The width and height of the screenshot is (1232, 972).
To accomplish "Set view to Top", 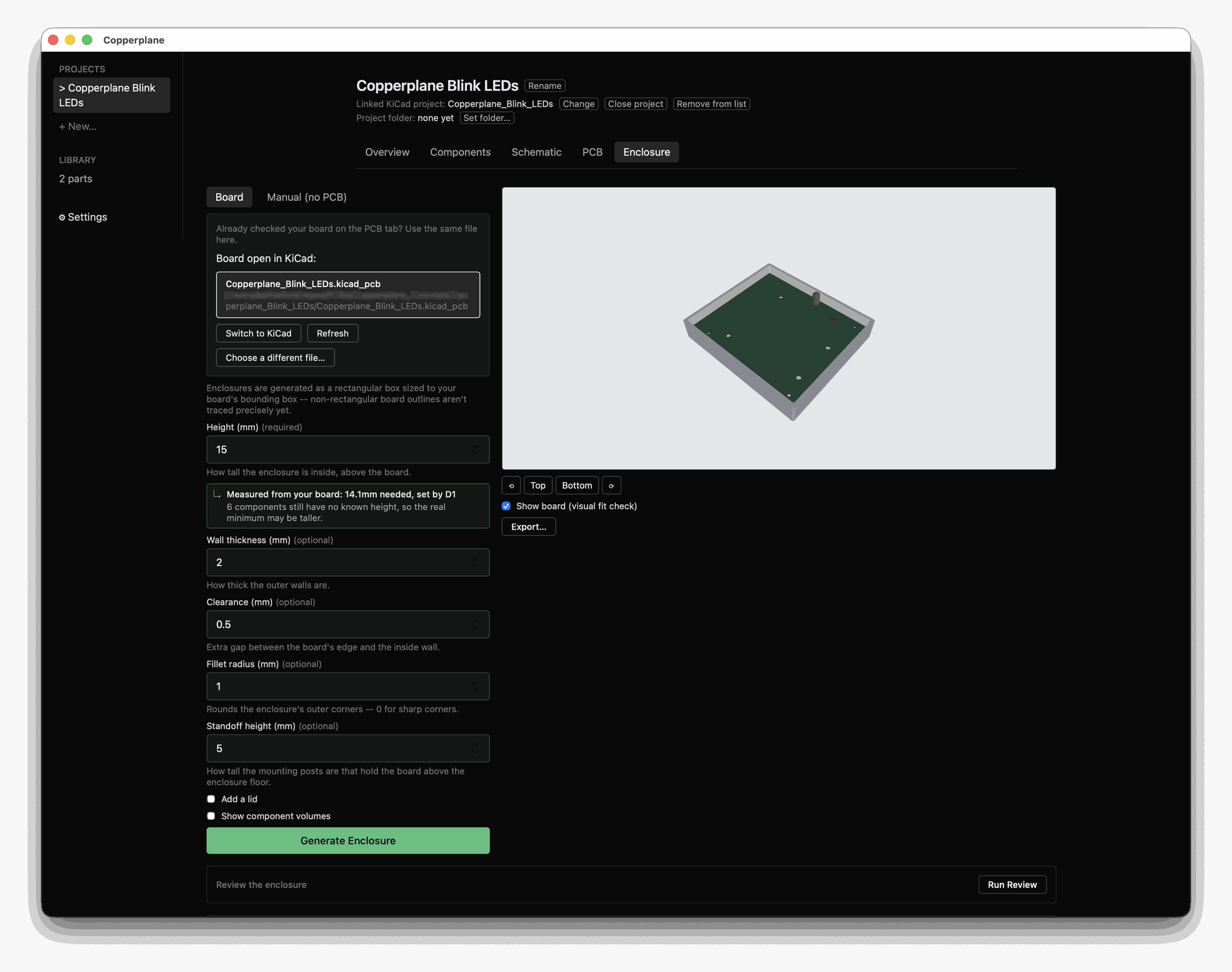I will pos(537,486).
